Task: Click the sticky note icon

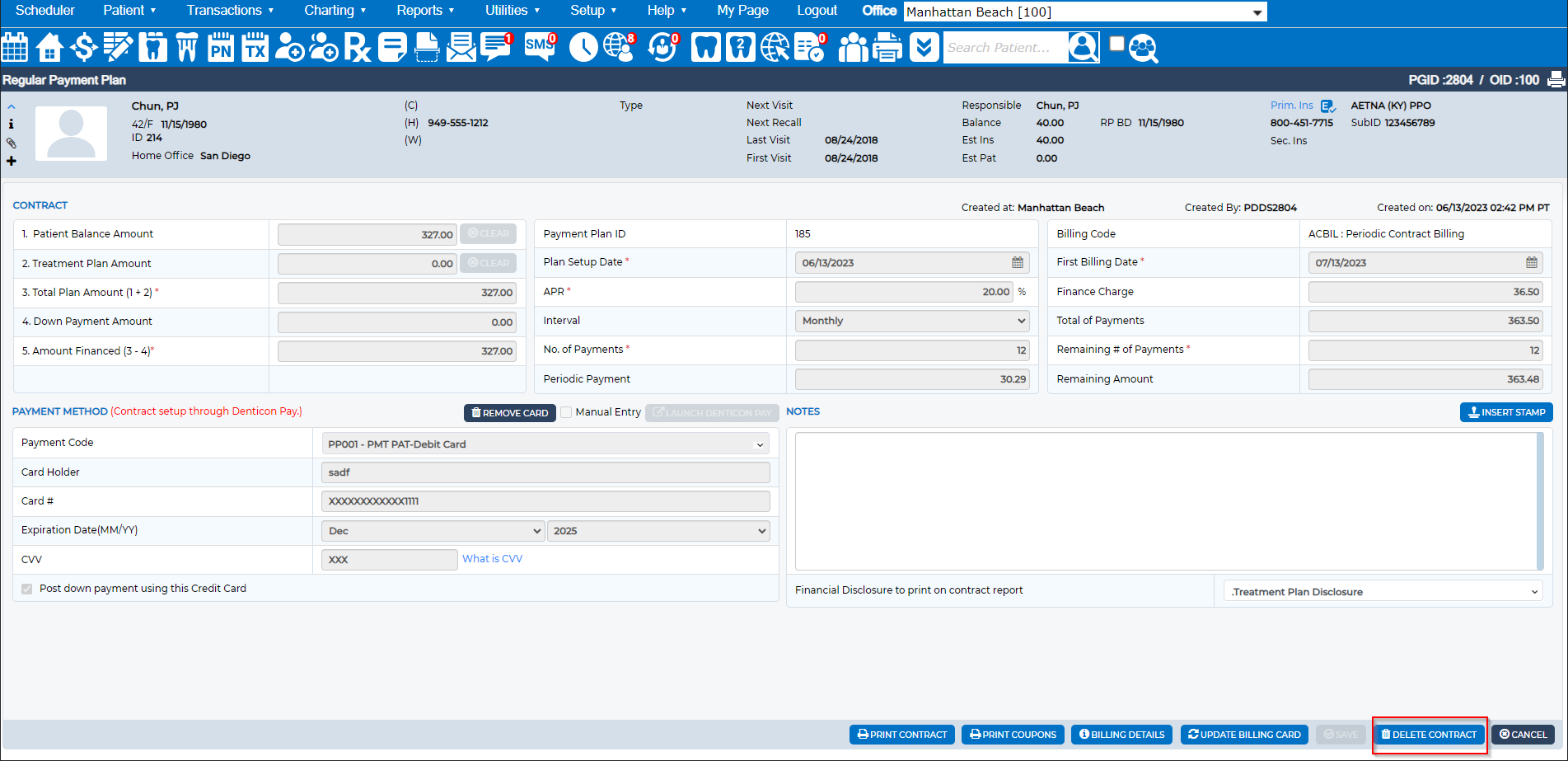Action: (392, 47)
